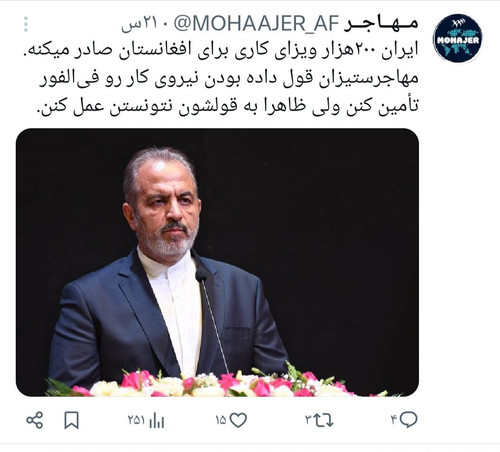
Task: Click the retweet count ۳
Action: (308, 420)
